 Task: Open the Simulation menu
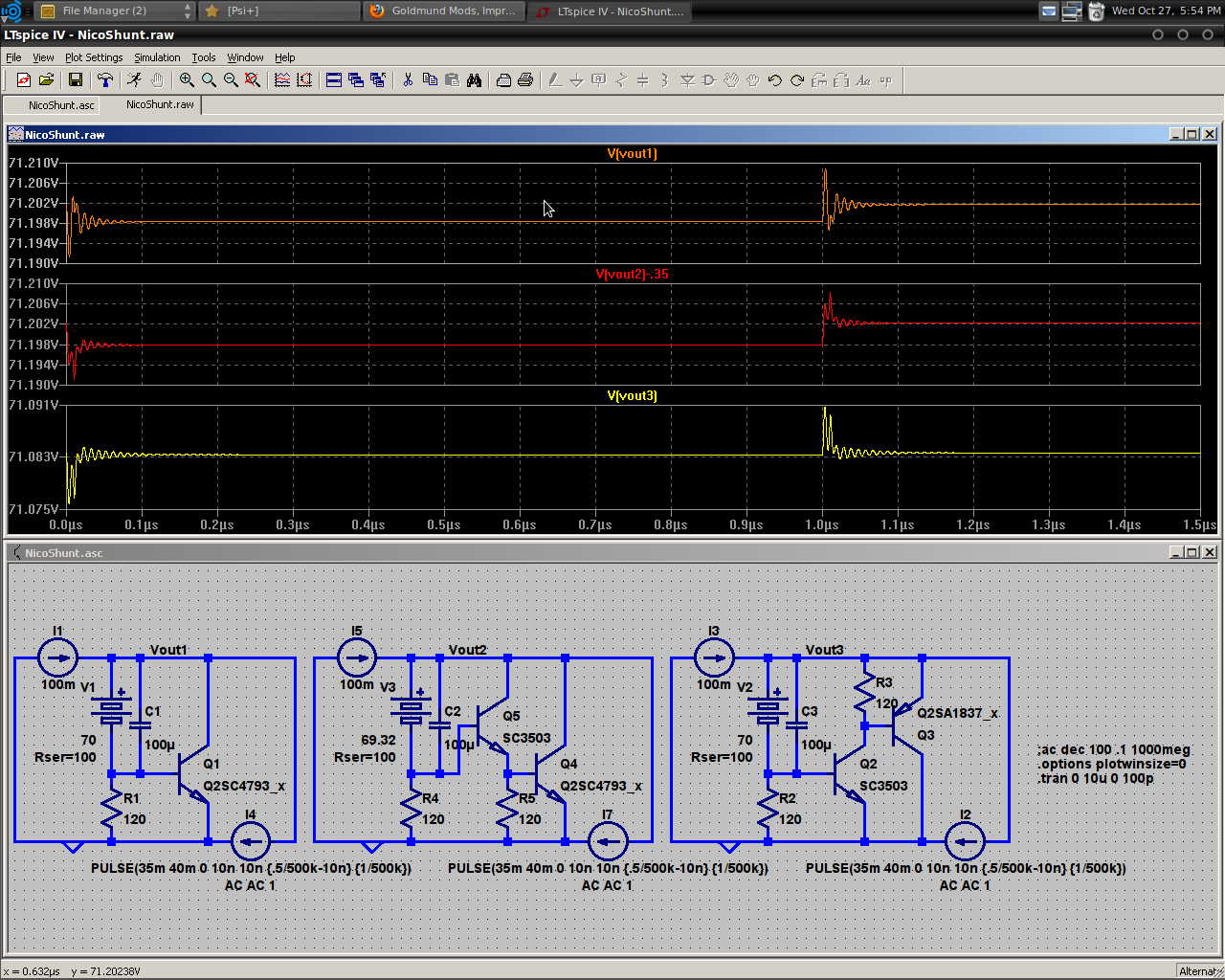coord(157,57)
